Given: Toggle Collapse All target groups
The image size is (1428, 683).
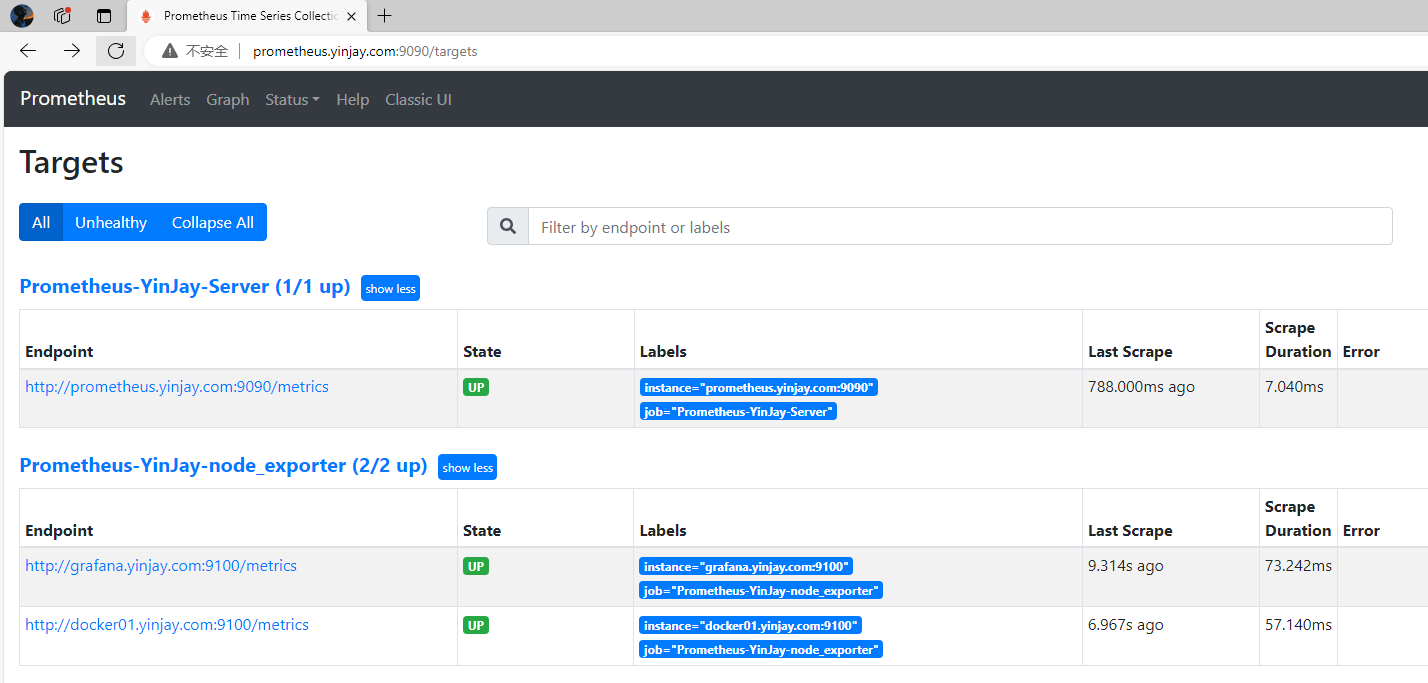Looking at the screenshot, I should [213, 222].
